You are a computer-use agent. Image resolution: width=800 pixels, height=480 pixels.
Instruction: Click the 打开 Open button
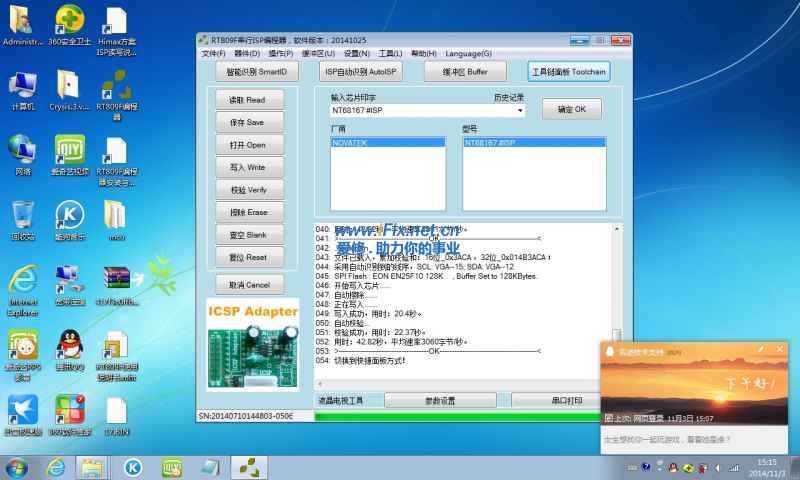point(249,145)
